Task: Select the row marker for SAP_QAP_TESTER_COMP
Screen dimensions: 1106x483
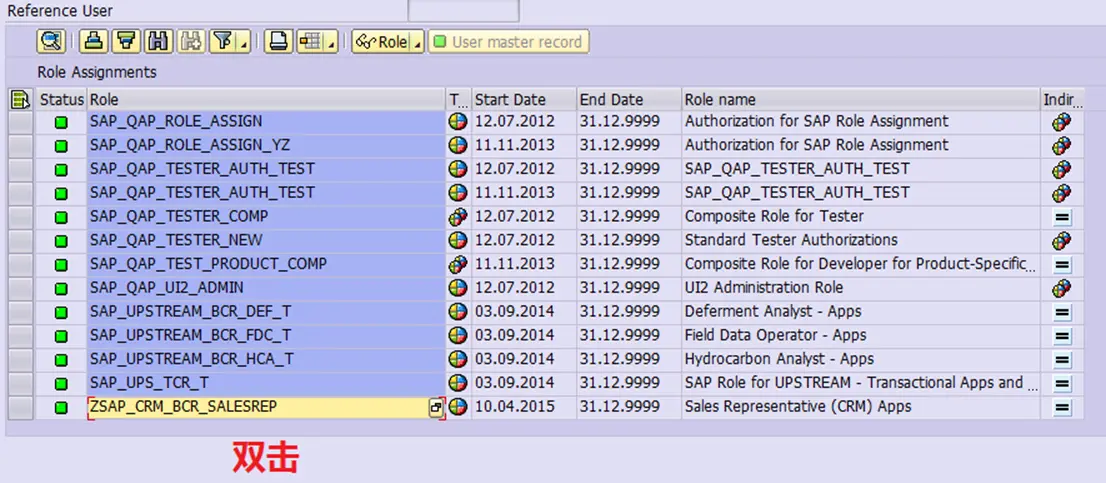Action: (21, 216)
